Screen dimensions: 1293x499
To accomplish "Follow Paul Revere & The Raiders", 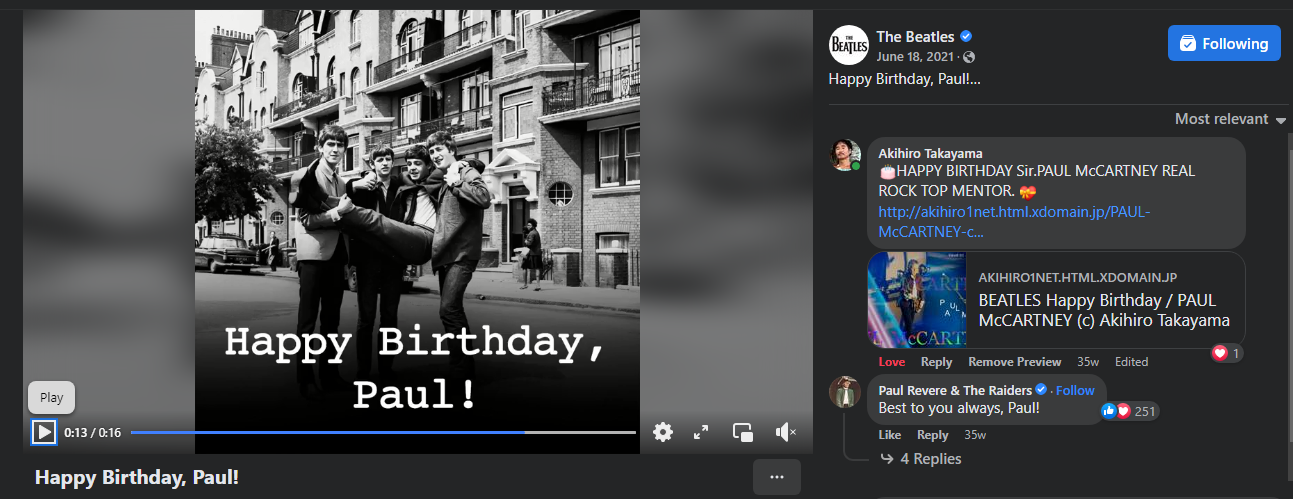I will point(1075,390).
